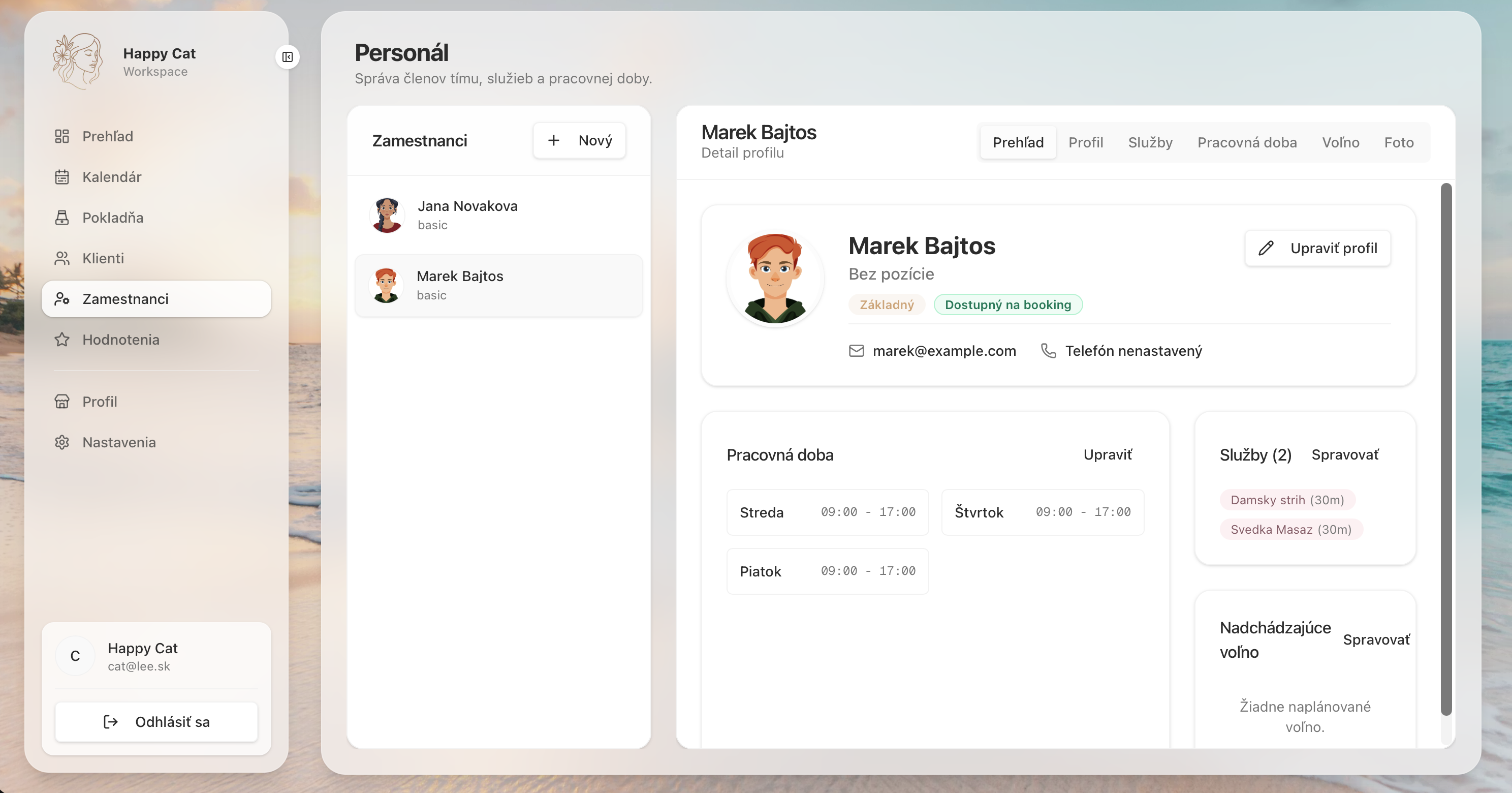The width and height of the screenshot is (1512, 793).
Task: Toggle the Dostupný na booking badge
Action: point(1008,304)
